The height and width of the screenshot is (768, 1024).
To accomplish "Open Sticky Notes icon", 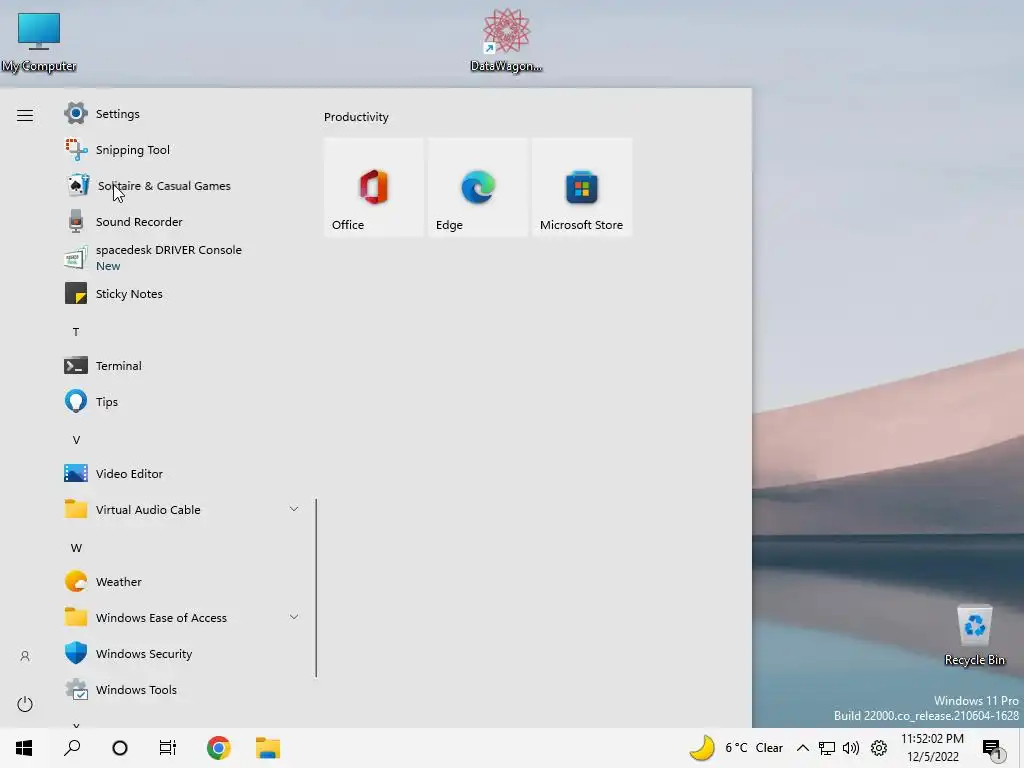I will (76, 294).
